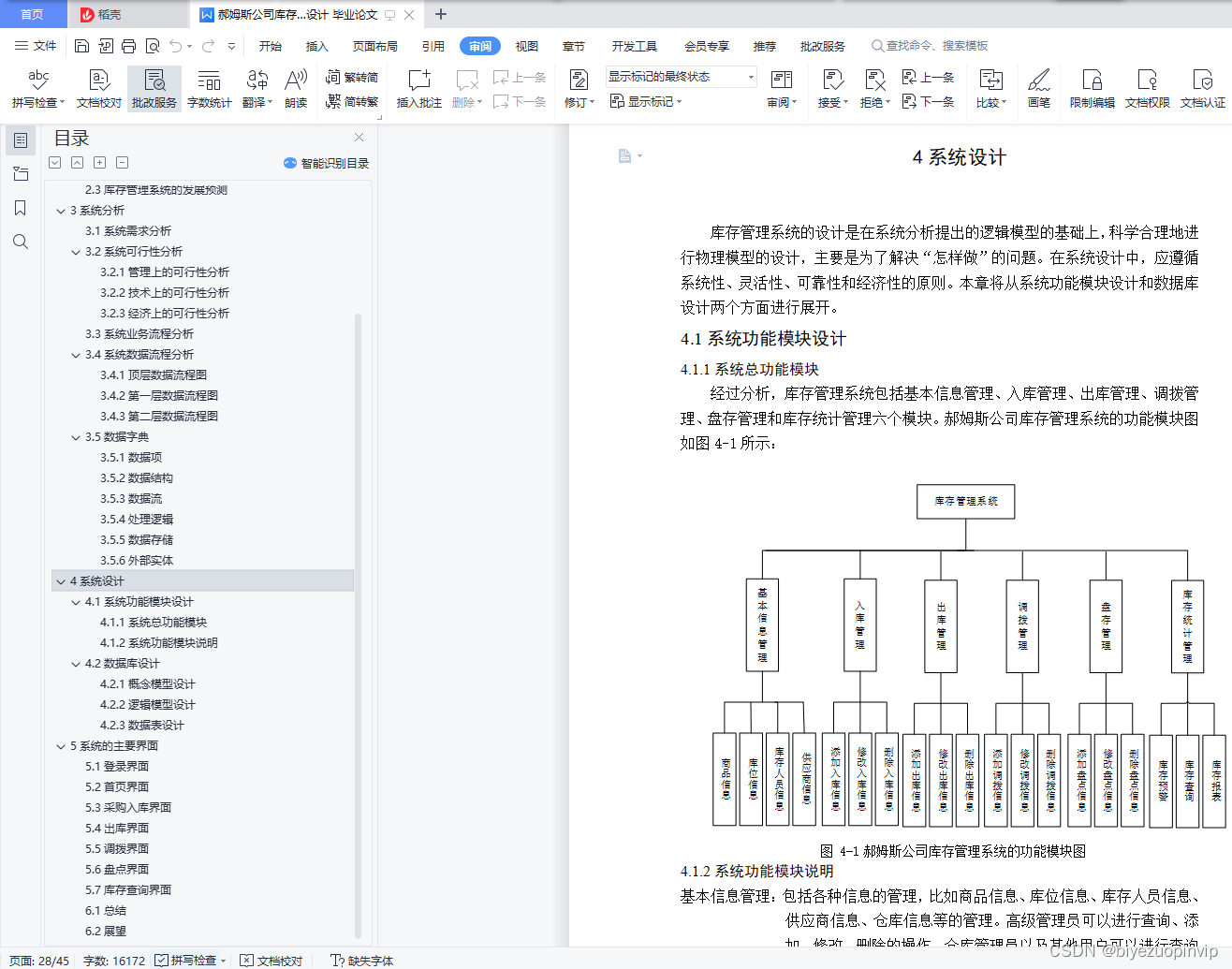
Task: Open the print preview icon
Action: coord(153,46)
